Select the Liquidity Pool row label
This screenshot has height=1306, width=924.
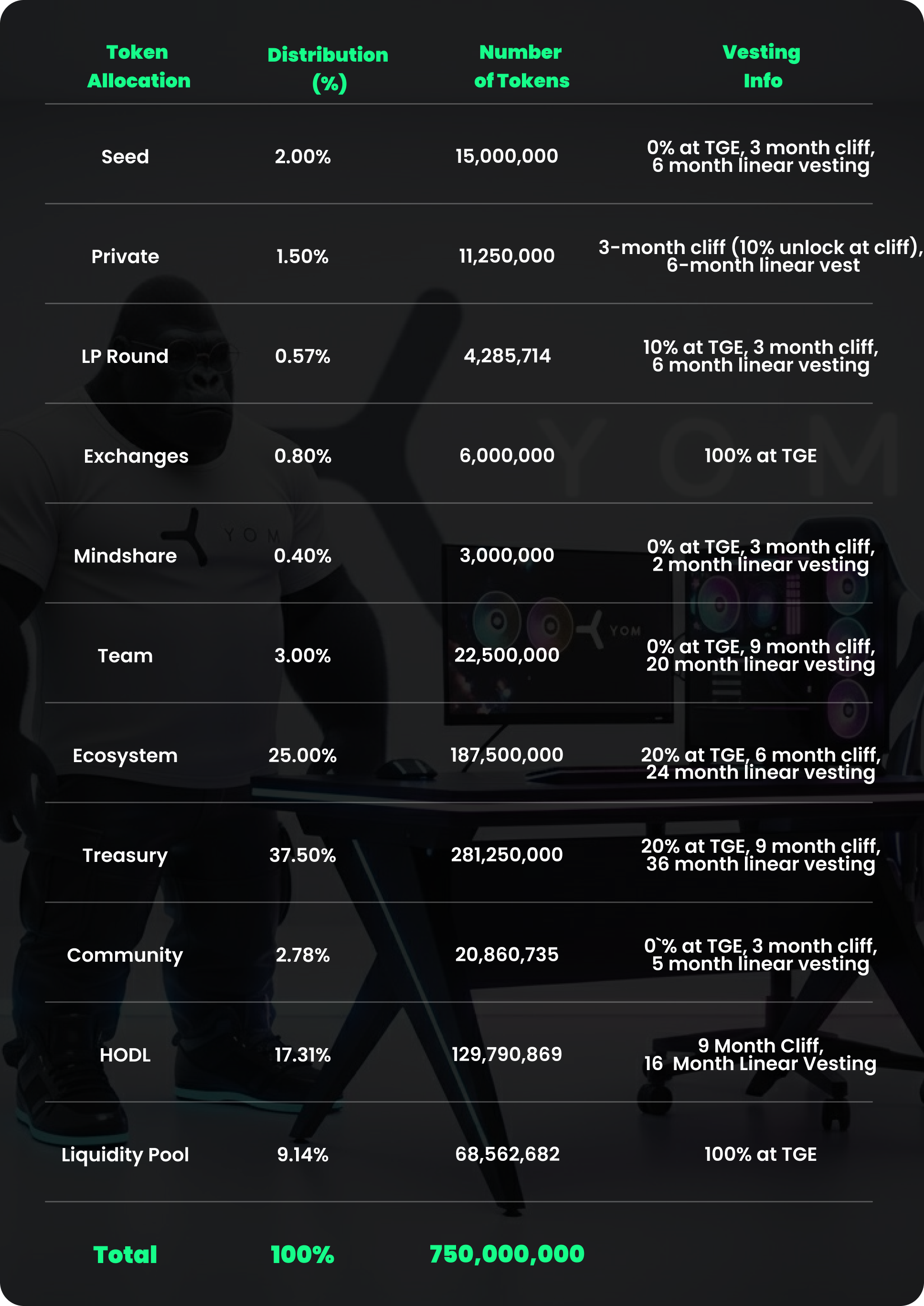(125, 1155)
